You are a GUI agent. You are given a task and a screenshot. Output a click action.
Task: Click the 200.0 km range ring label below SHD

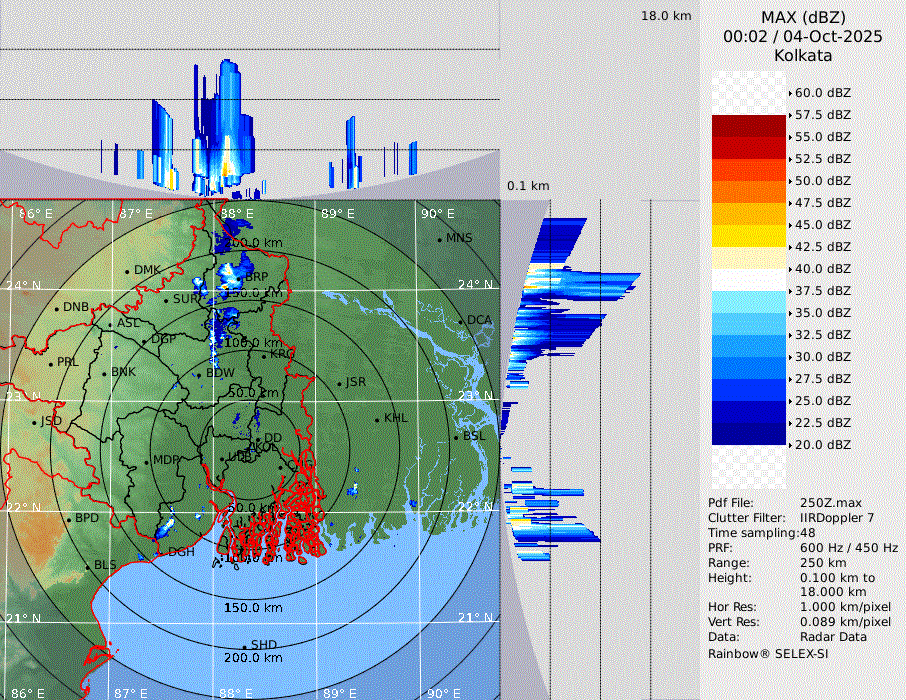[252, 658]
